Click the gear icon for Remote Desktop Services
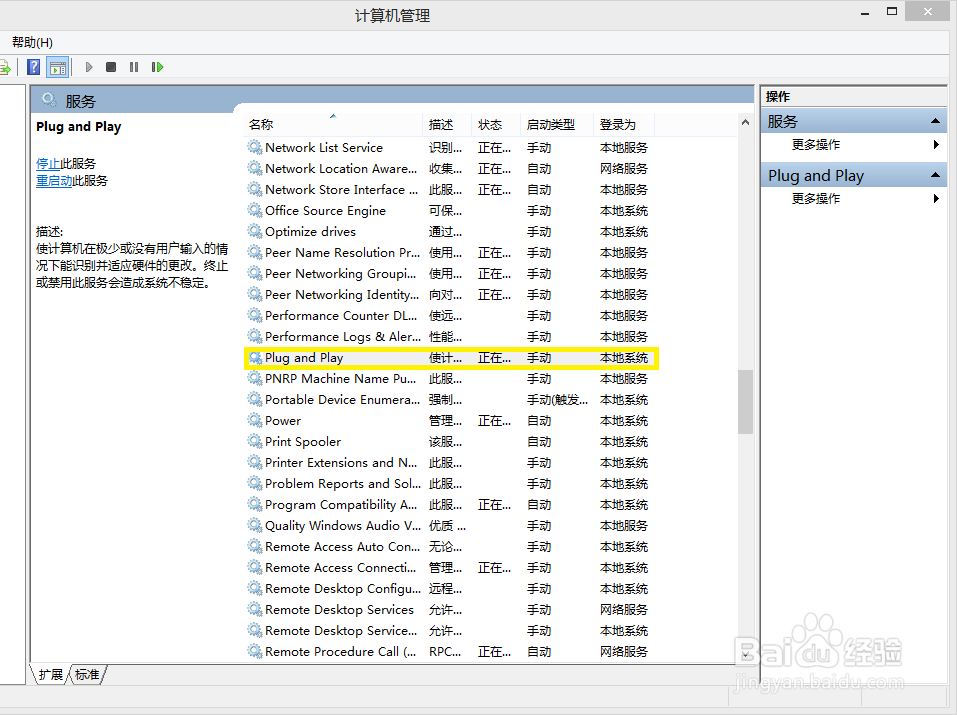Image resolution: width=957 pixels, height=715 pixels. click(x=255, y=609)
